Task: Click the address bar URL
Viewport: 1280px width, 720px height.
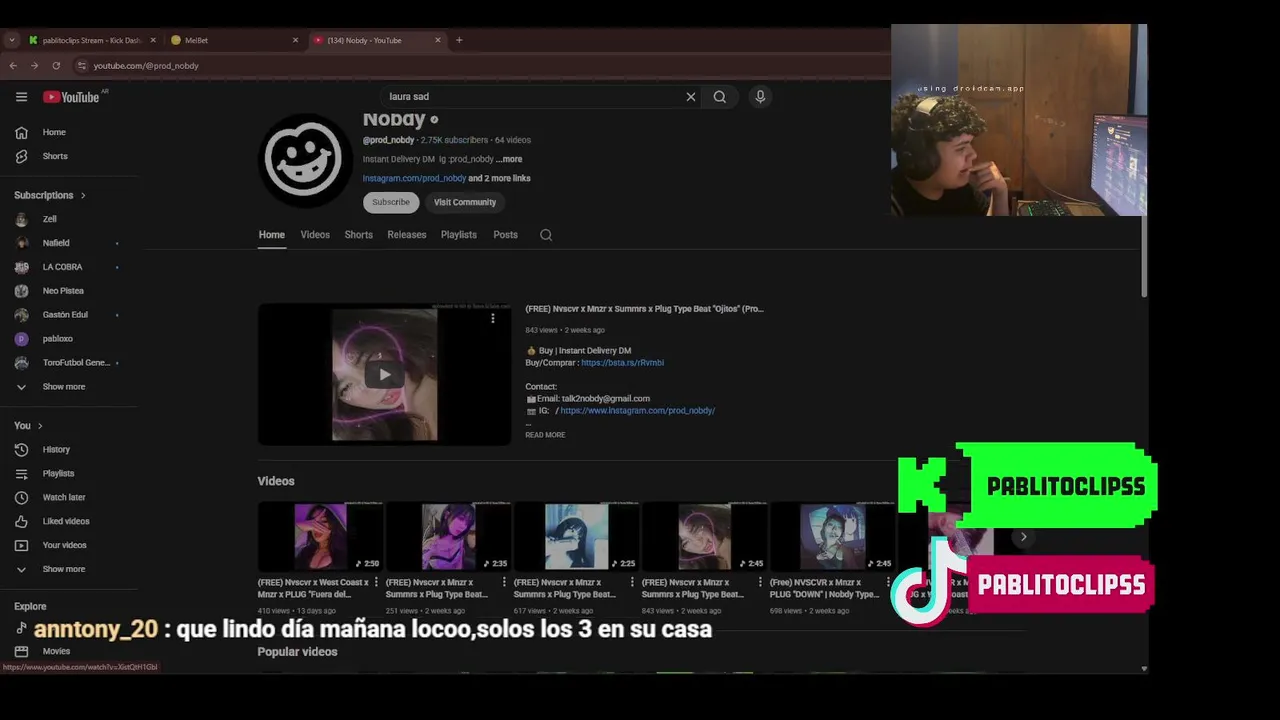Action: [x=146, y=66]
